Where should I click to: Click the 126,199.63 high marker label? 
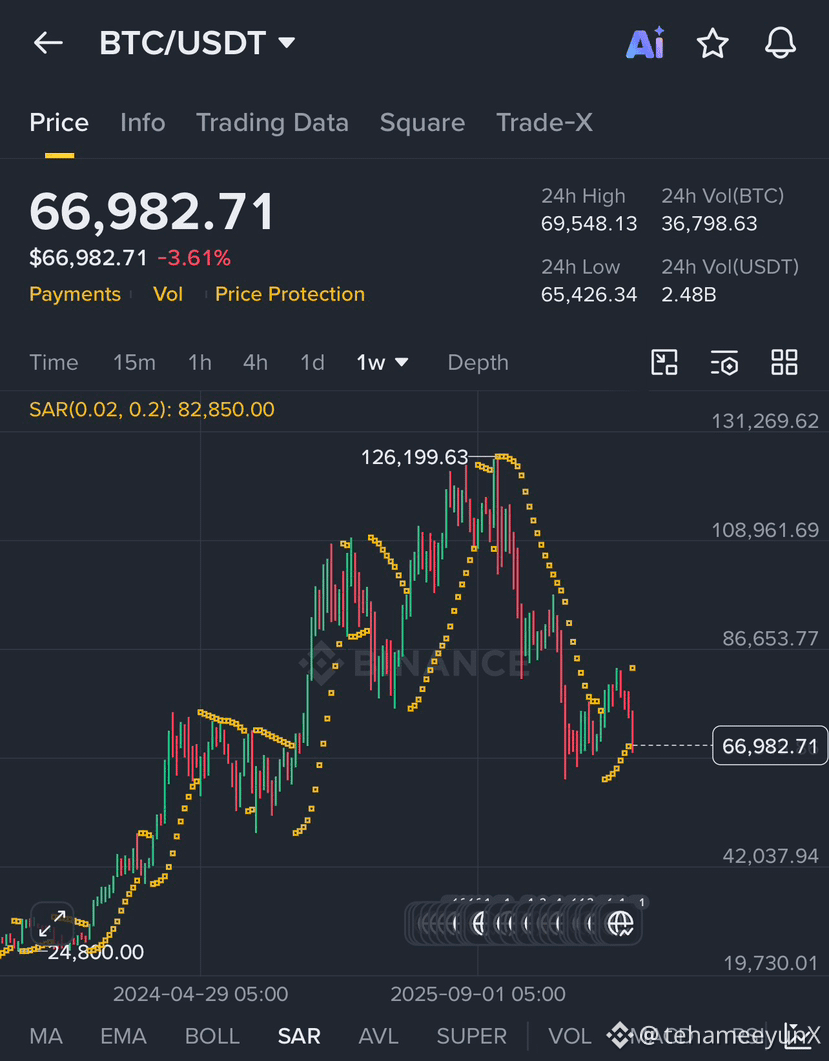tap(414, 457)
